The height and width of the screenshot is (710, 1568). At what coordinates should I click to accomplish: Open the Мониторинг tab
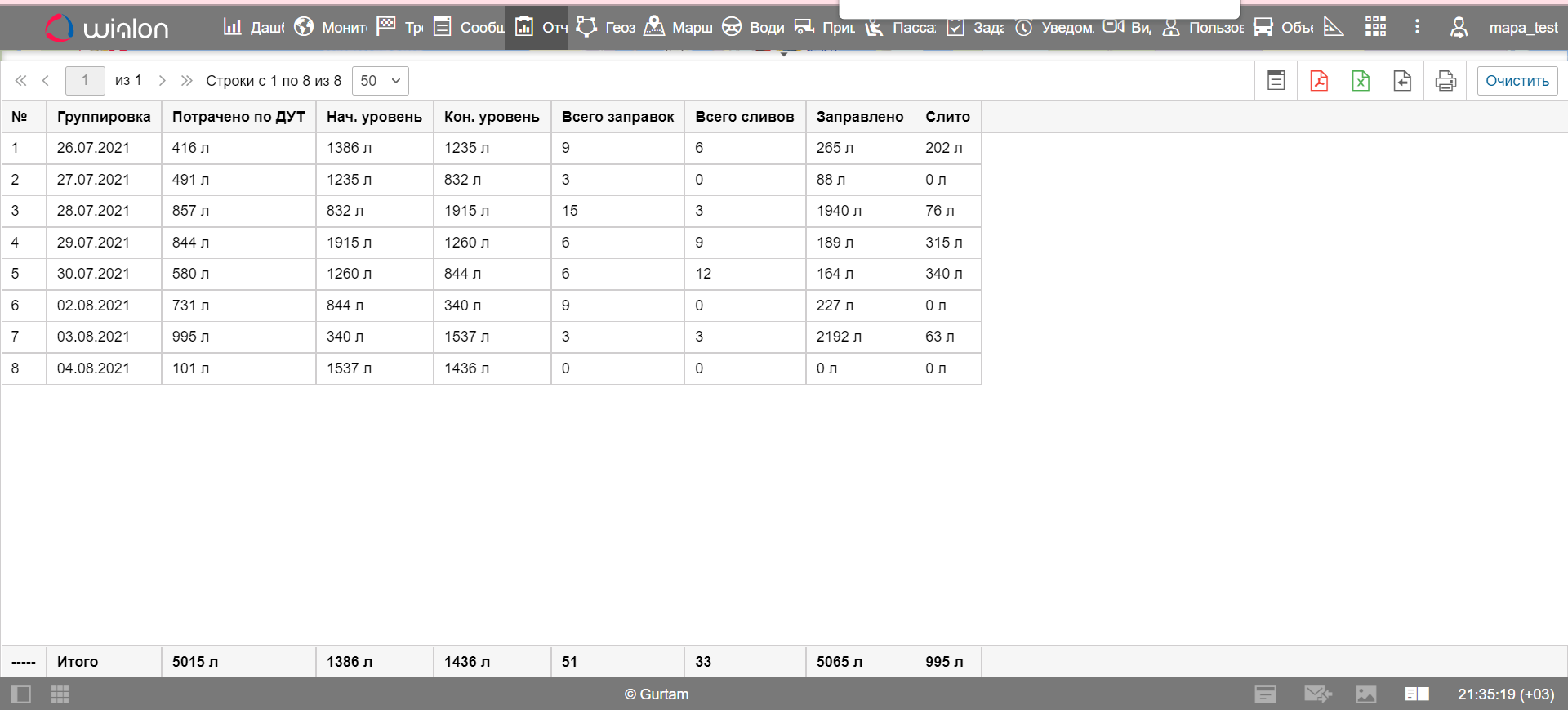(331, 27)
